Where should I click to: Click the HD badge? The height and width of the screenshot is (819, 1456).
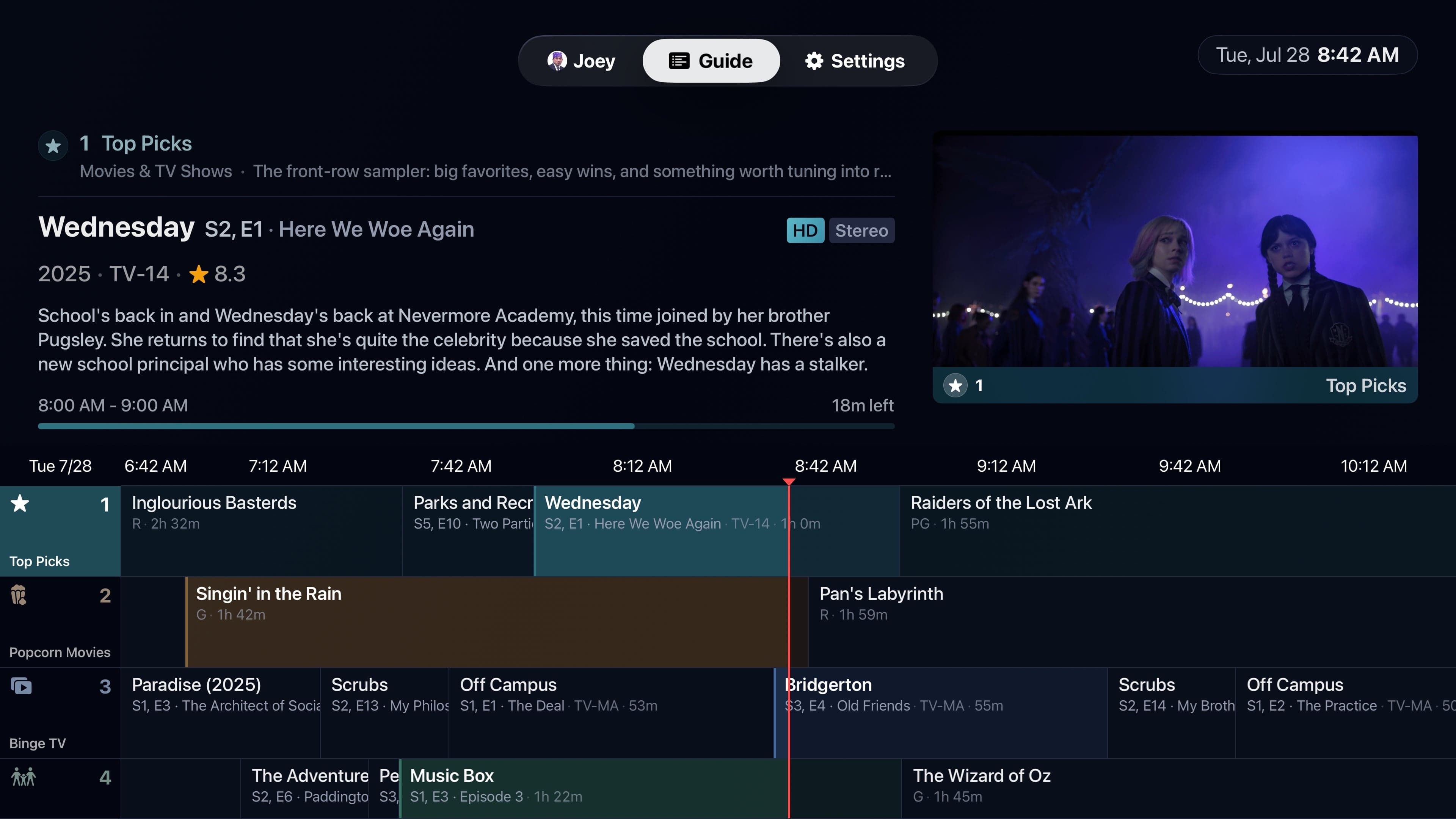tap(805, 230)
